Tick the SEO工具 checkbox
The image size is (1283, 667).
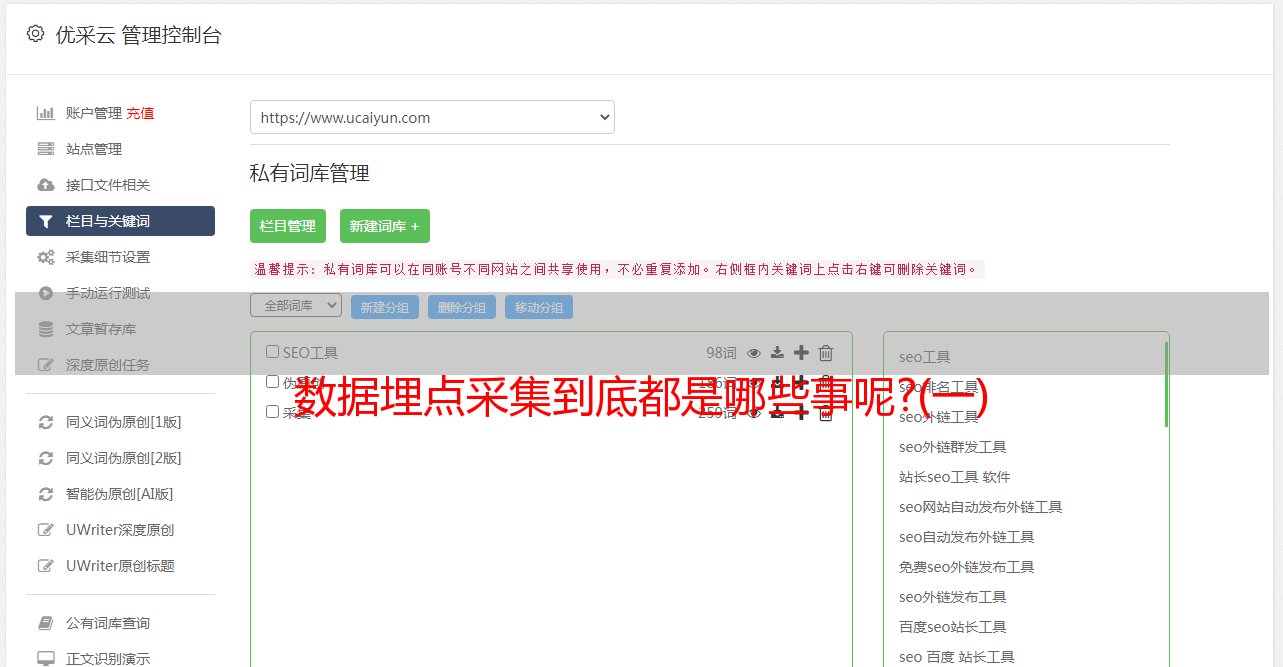[272, 352]
